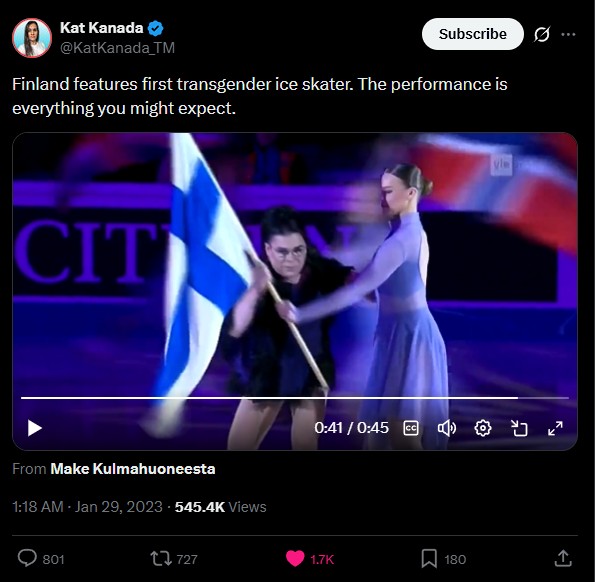
Task: Open video settings gear
Action: tap(483, 428)
